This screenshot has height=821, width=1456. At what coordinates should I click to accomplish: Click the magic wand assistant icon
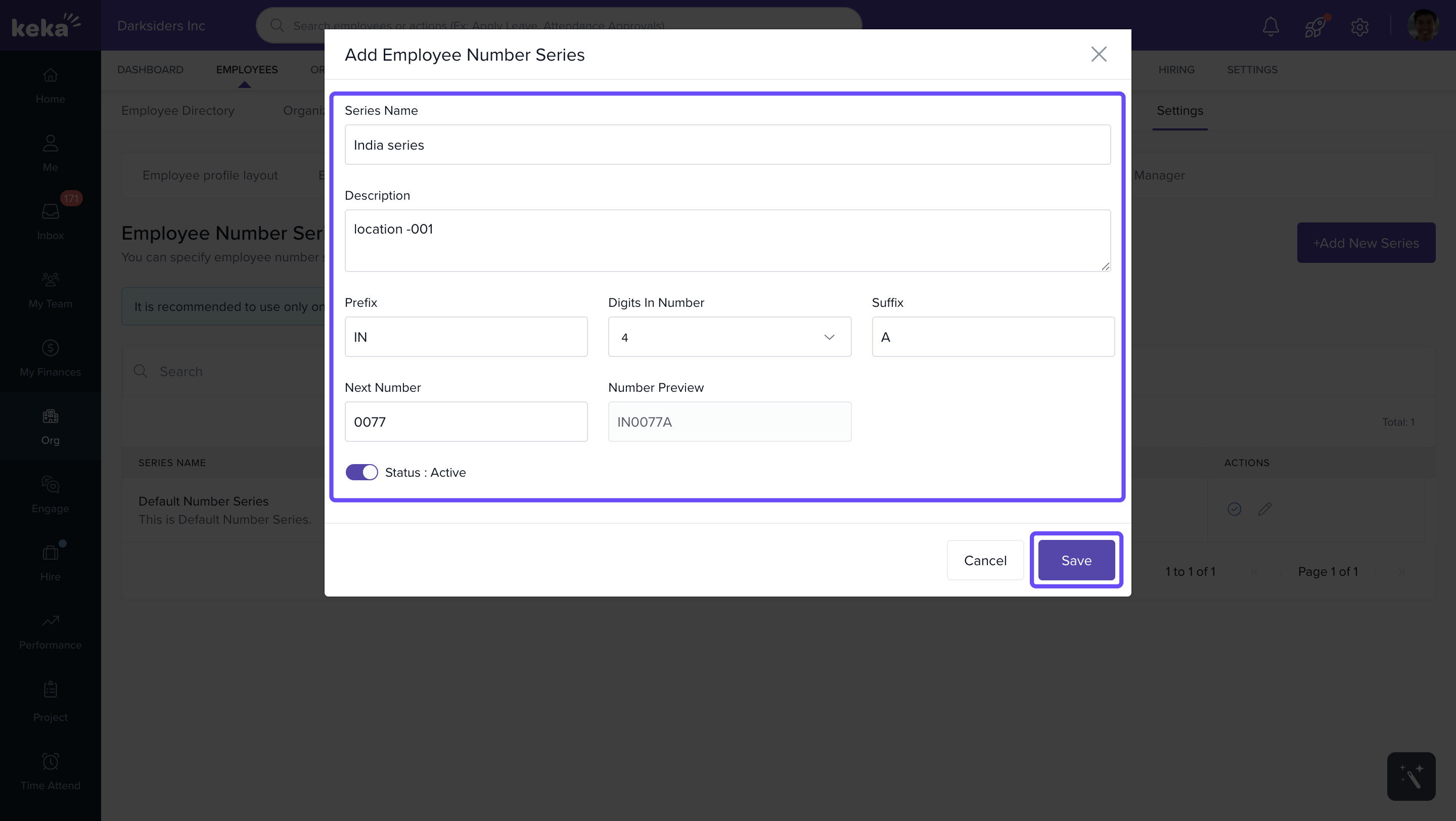1411,776
